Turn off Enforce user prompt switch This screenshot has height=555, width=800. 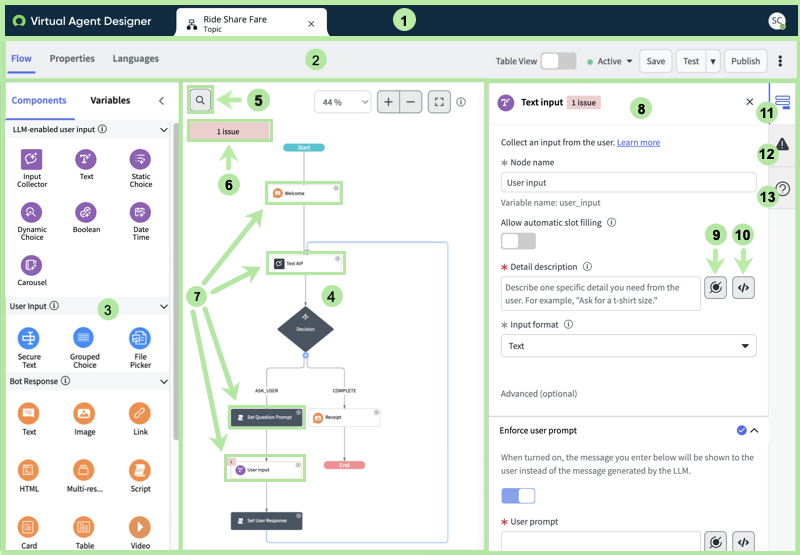[518, 495]
